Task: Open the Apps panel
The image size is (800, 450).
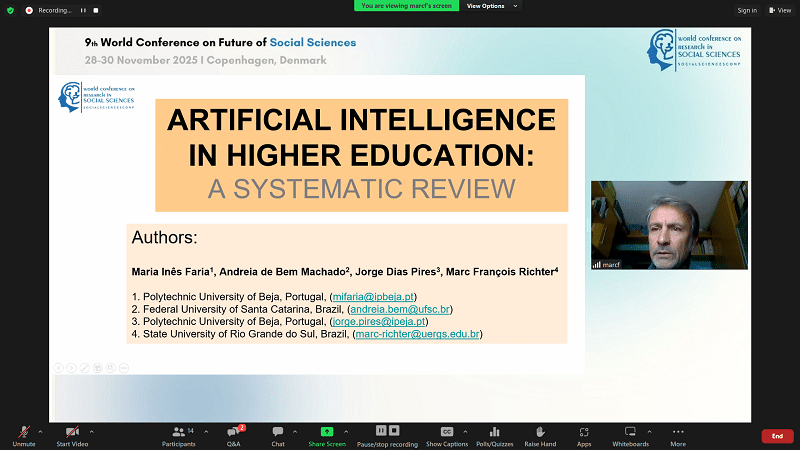Action: (584, 436)
